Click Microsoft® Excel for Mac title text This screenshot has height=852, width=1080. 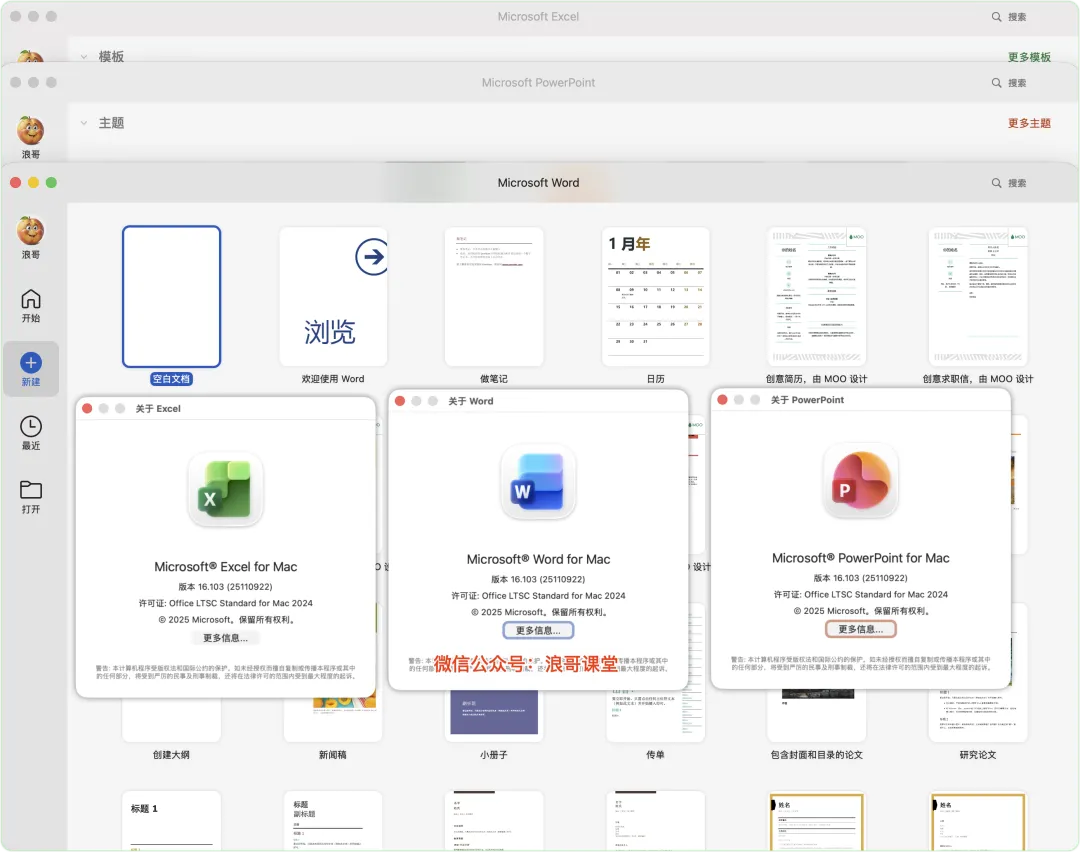pos(225,567)
